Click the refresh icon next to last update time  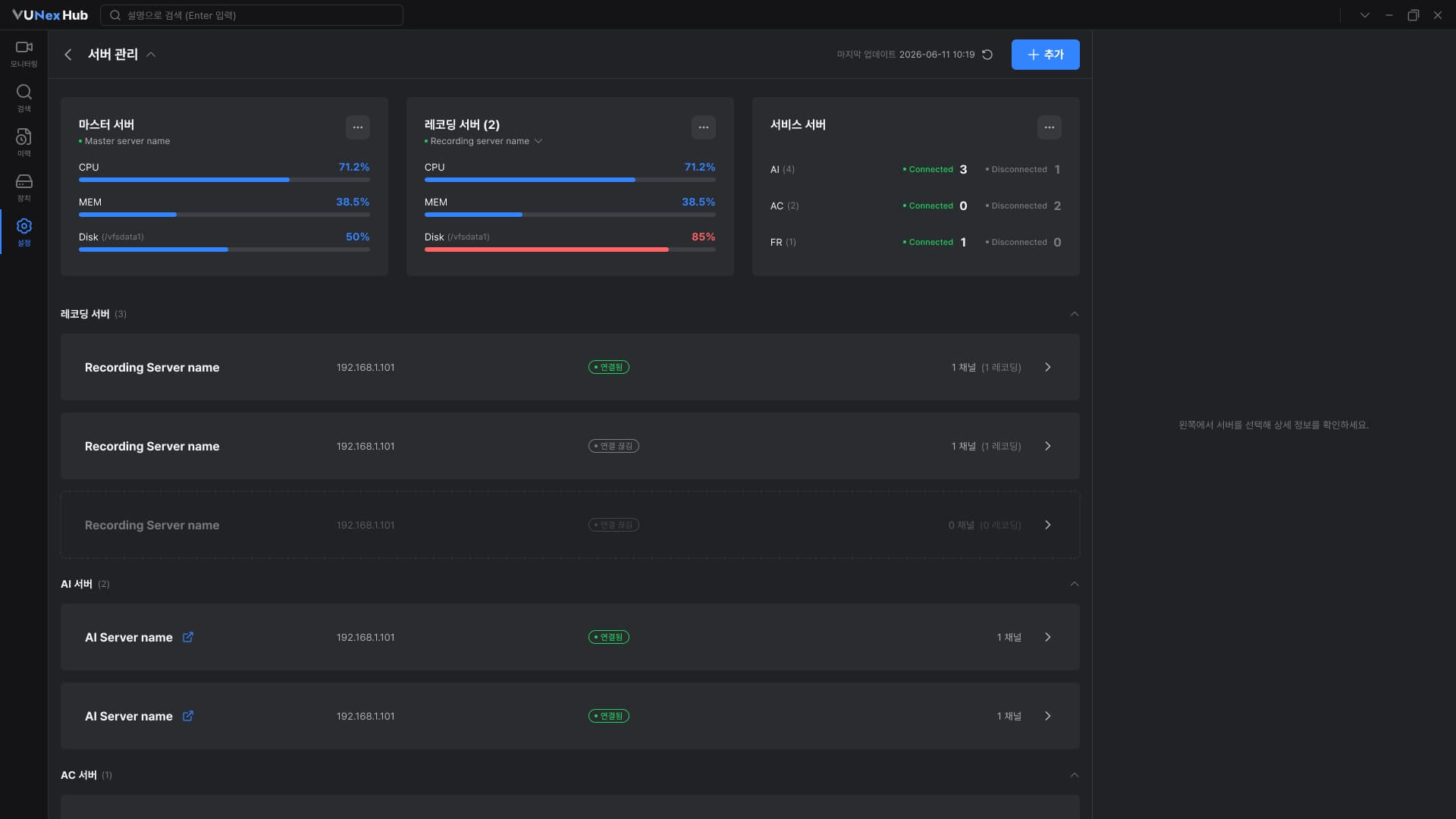tap(987, 55)
